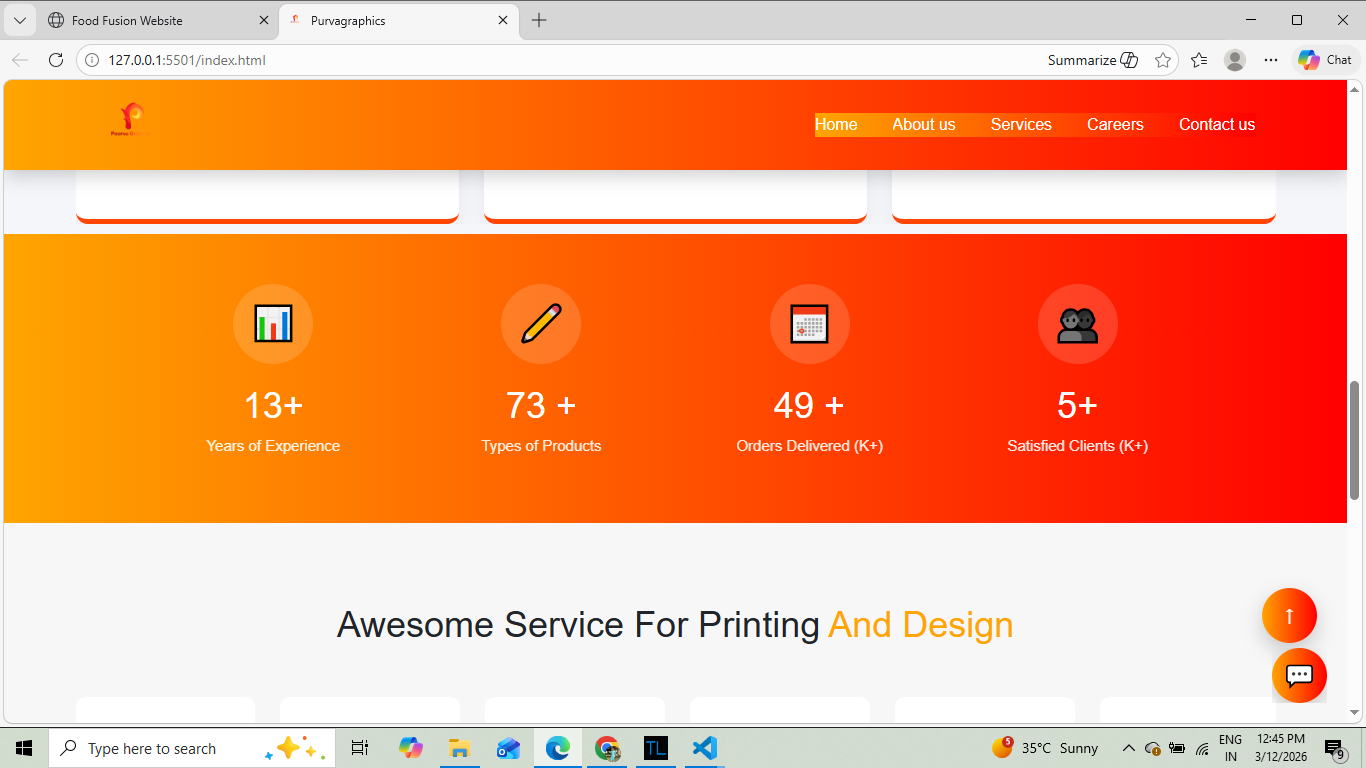The width and height of the screenshot is (1366, 768).
Task: Click the calendar icon above Orders Delivered
Action: coord(809,324)
